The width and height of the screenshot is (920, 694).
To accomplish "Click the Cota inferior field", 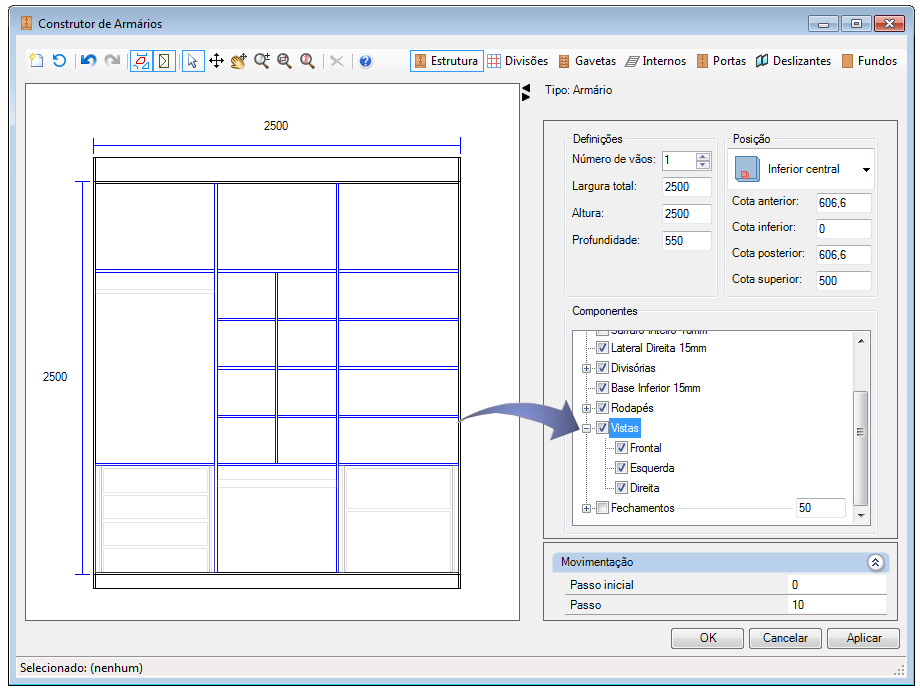I will click(844, 229).
